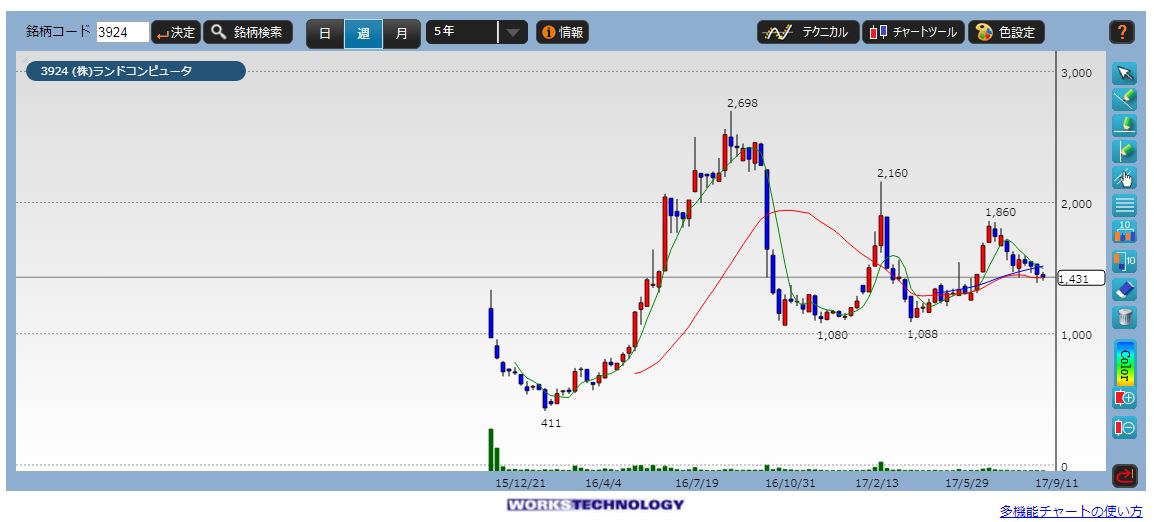Click the trash bin delete icon
Image resolution: width=1154 pixels, height=522 pixels.
[x=1125, y=317]
